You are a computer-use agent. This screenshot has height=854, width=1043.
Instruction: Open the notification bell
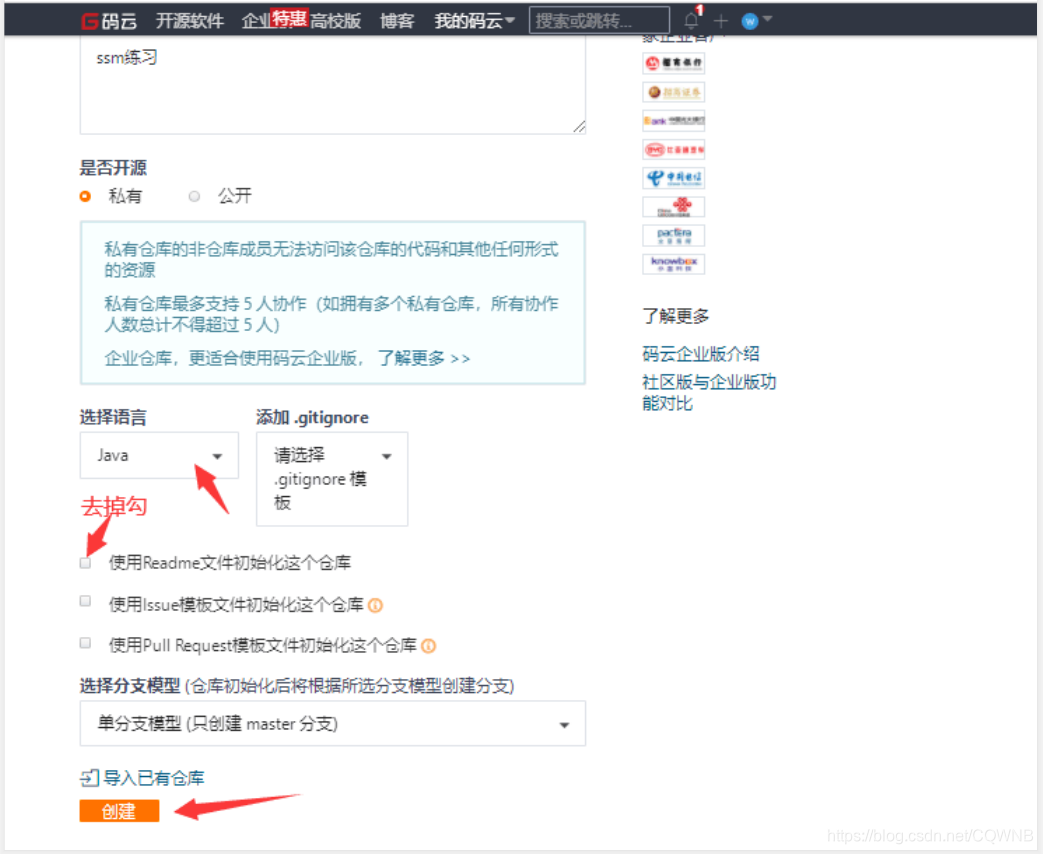click(692, 20)
